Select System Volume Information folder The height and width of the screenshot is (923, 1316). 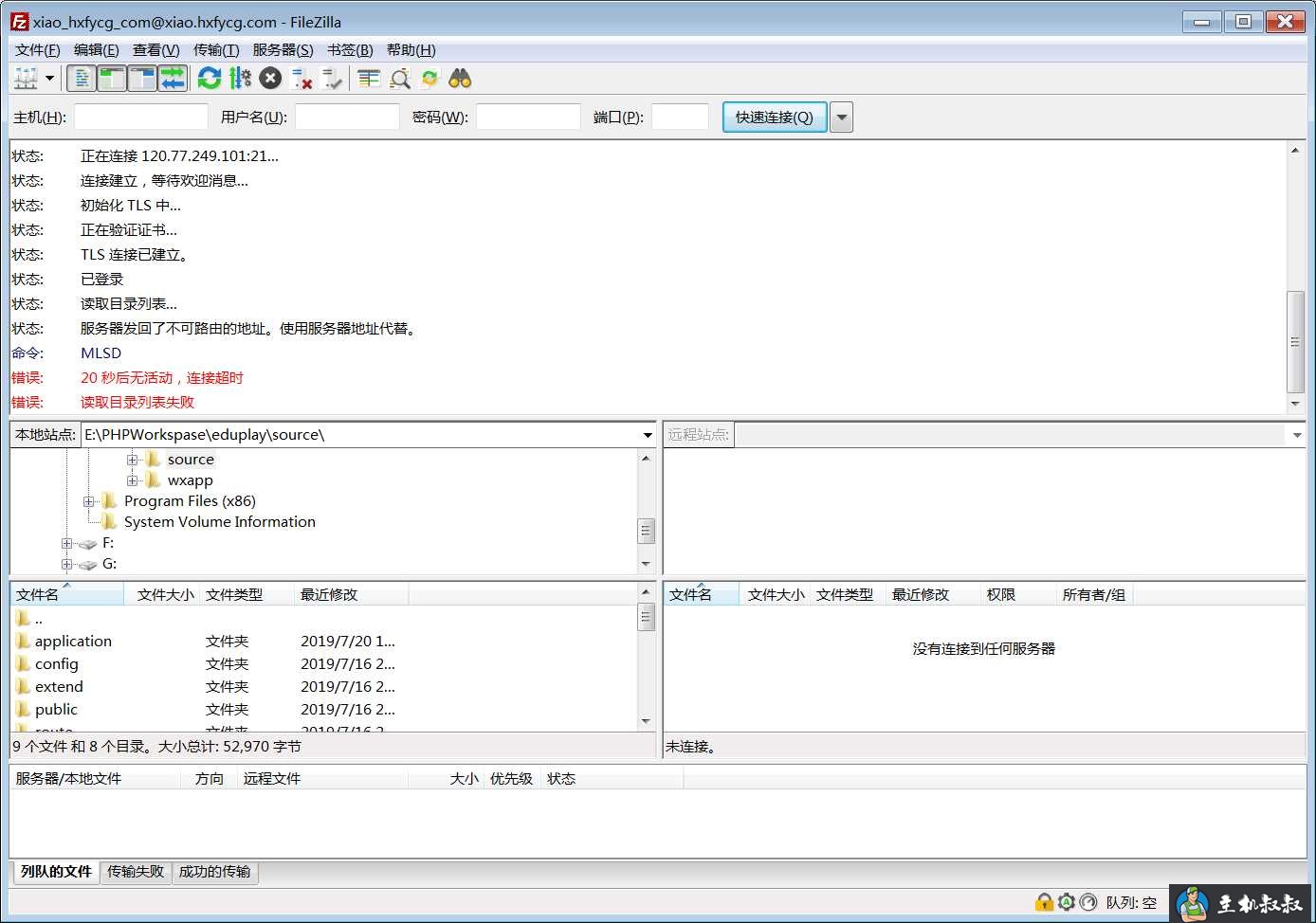tap(220, 522)
